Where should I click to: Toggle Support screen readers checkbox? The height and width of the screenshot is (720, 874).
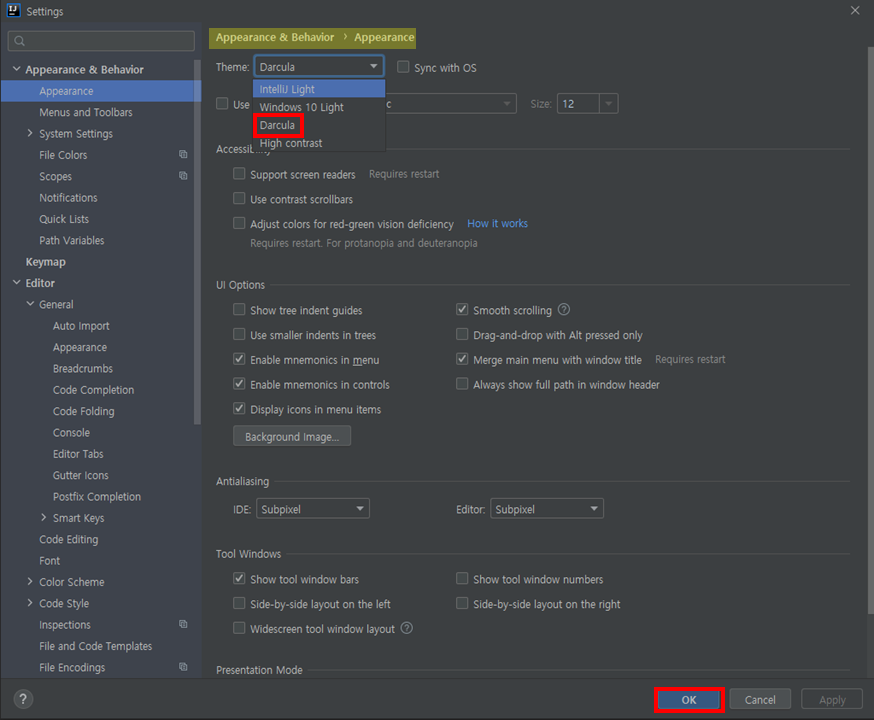(x=239, y=174)
